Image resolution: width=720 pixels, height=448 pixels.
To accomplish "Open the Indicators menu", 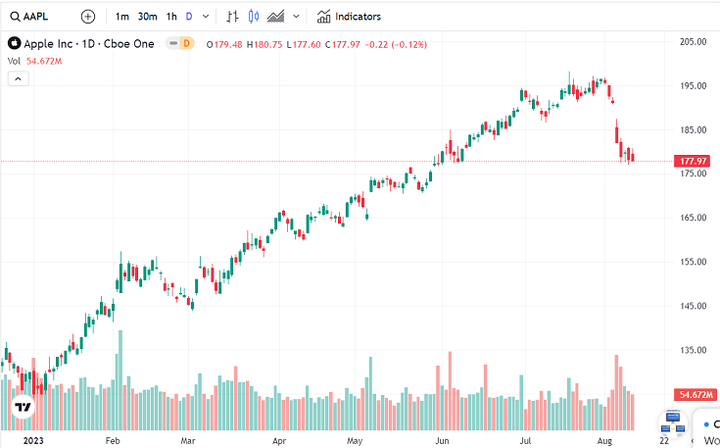I will pos(349,17).
